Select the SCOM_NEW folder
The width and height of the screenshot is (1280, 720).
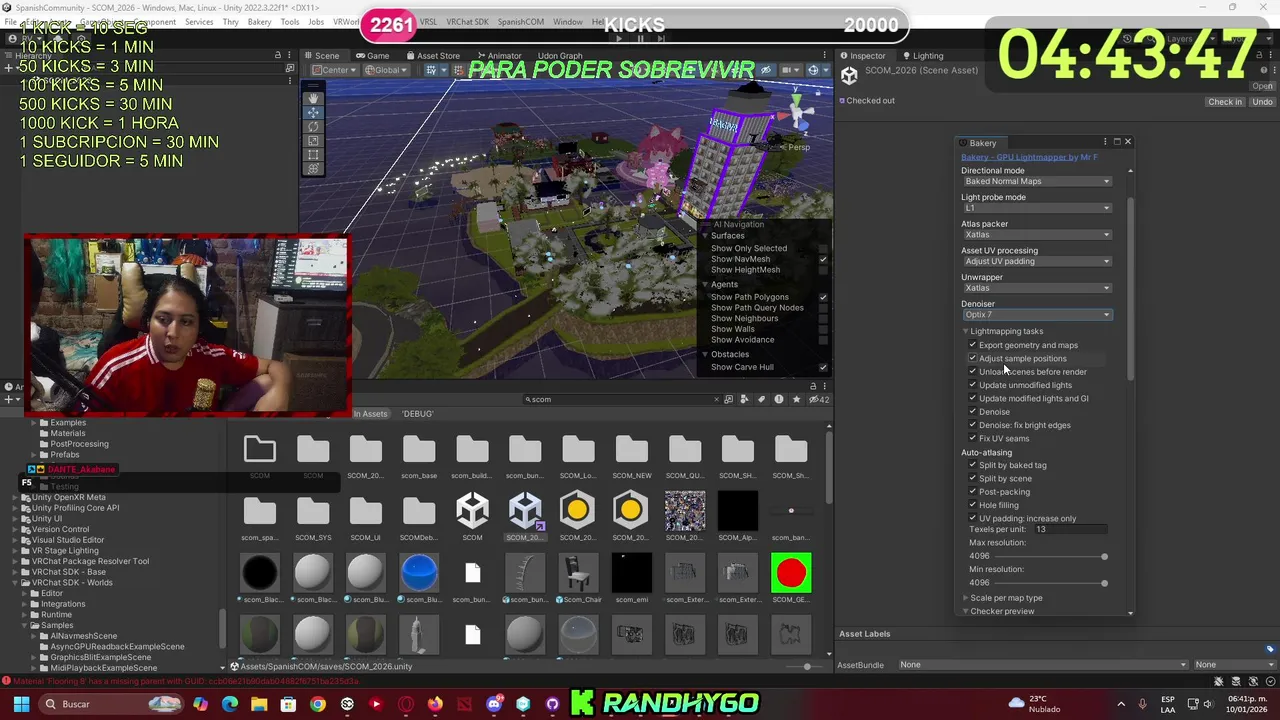click(631, 455)
